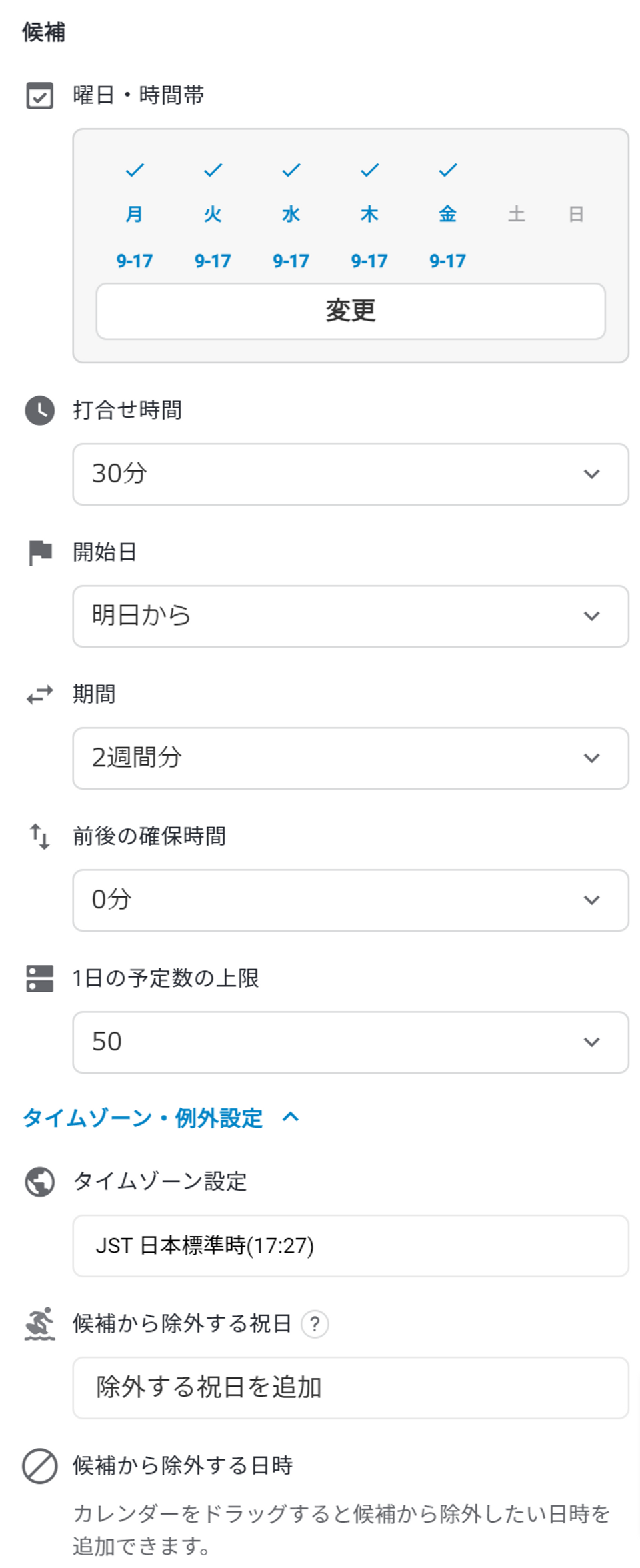This screenshot has height=1568, width=640.
Task: Click the globe icon next to タイムゾーン設定
Action: tap(40, 1182)
